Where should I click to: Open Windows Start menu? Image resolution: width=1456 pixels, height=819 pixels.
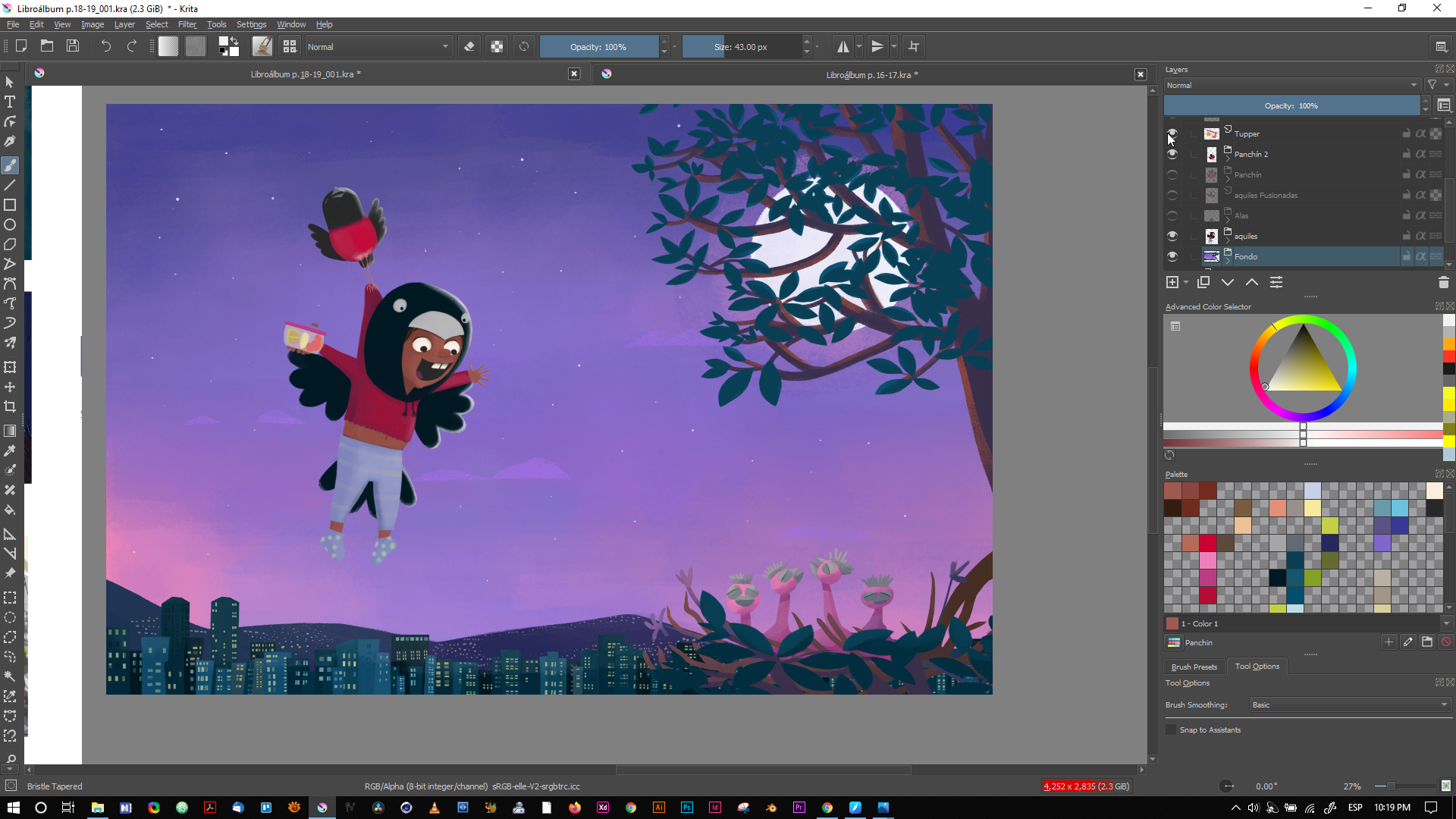tap(13, 808)
